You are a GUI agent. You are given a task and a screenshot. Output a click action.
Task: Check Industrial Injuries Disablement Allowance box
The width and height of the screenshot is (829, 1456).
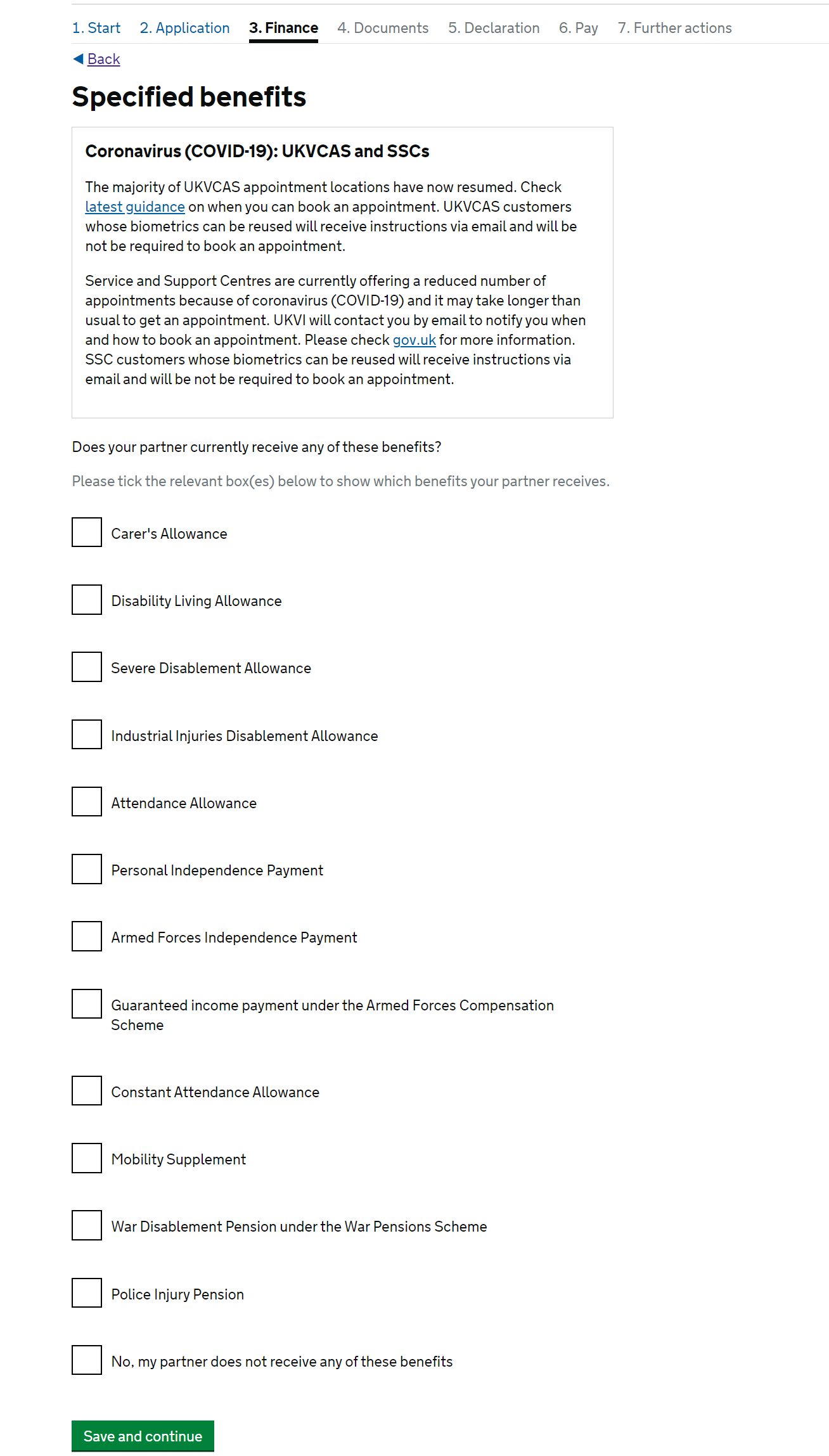[x=87, y=734]
